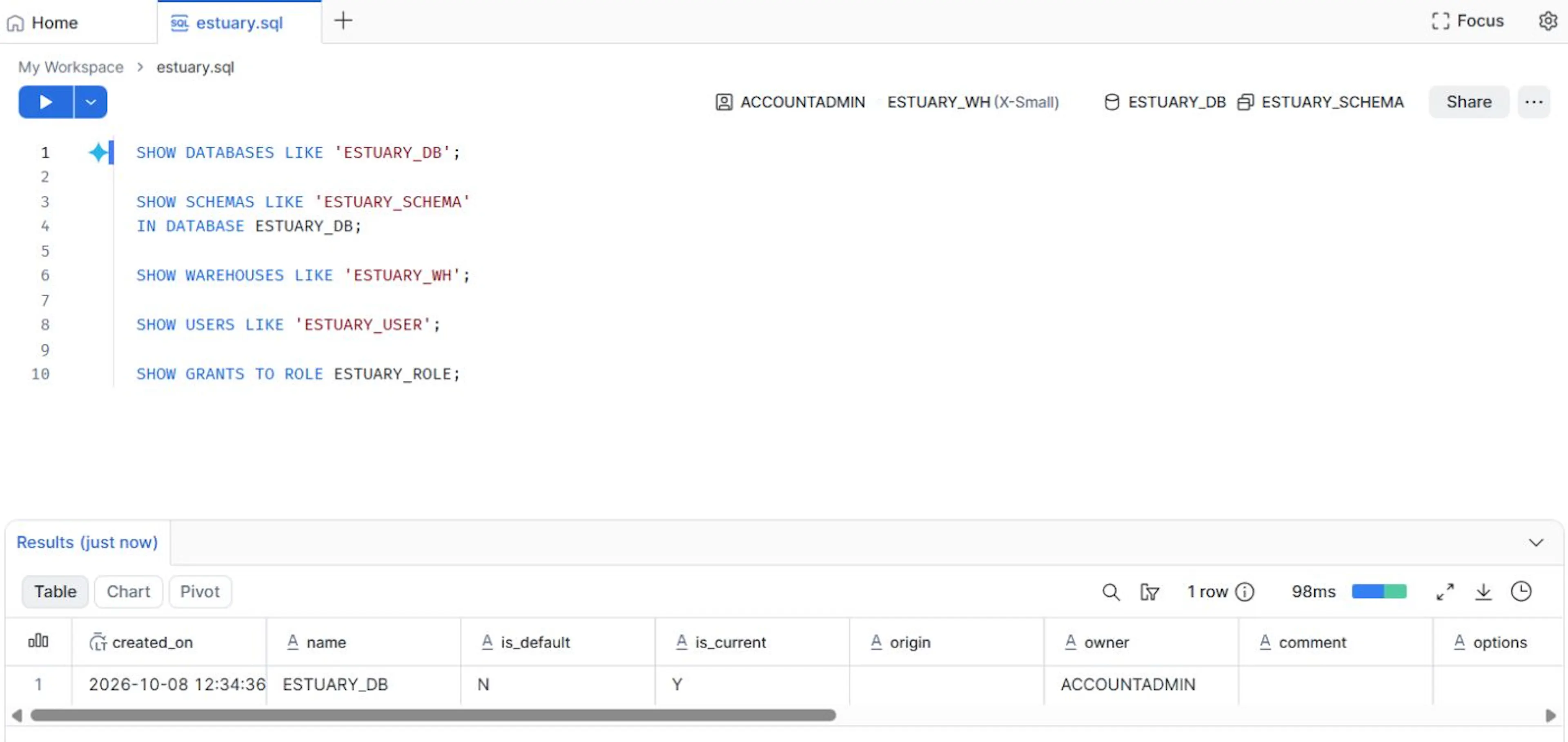Screen dimensions: 1568x742
Task: Click is_default column header
Action: pyautogui.click(x=558, y=642)
